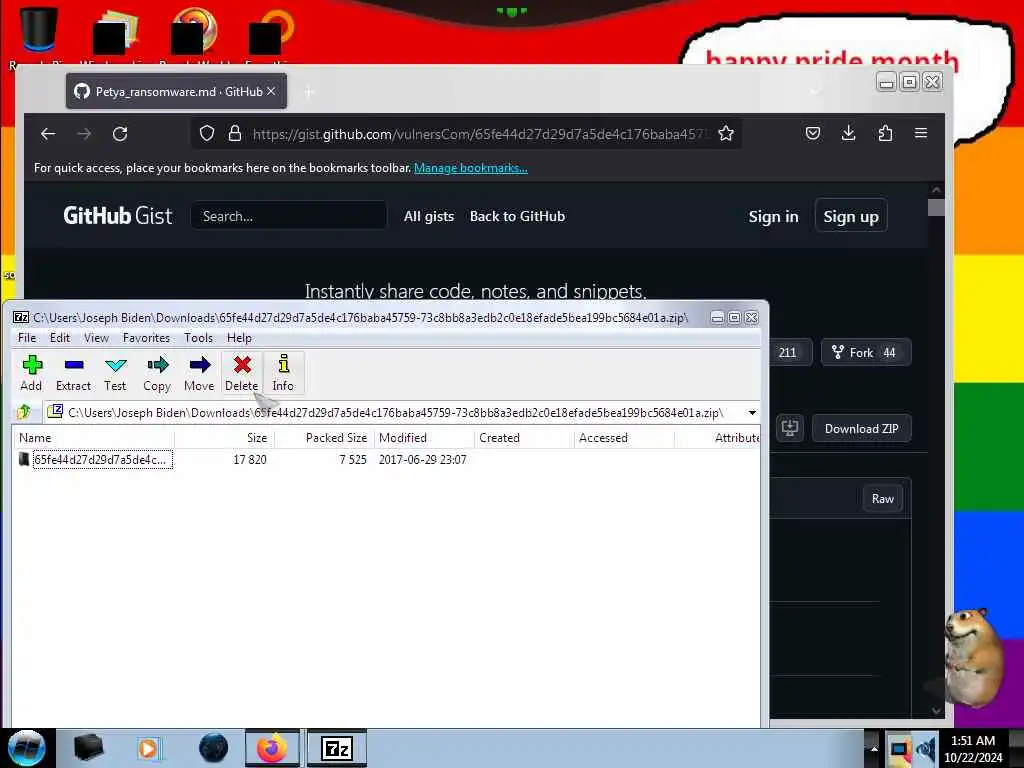
Task: Click the Download ZIP button
Action: tap(861, 428)
